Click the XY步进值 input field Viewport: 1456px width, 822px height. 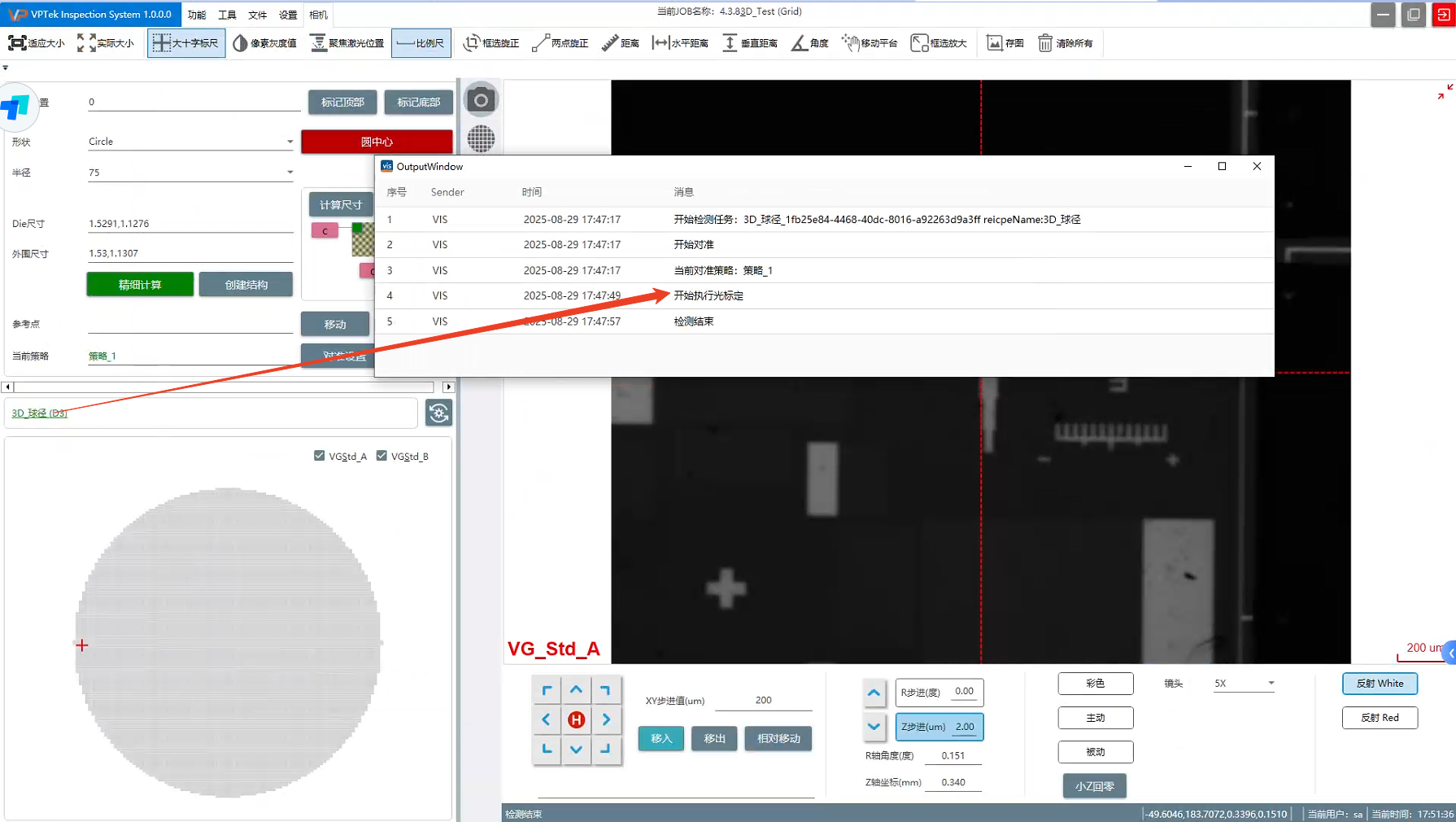pos(763,700)
